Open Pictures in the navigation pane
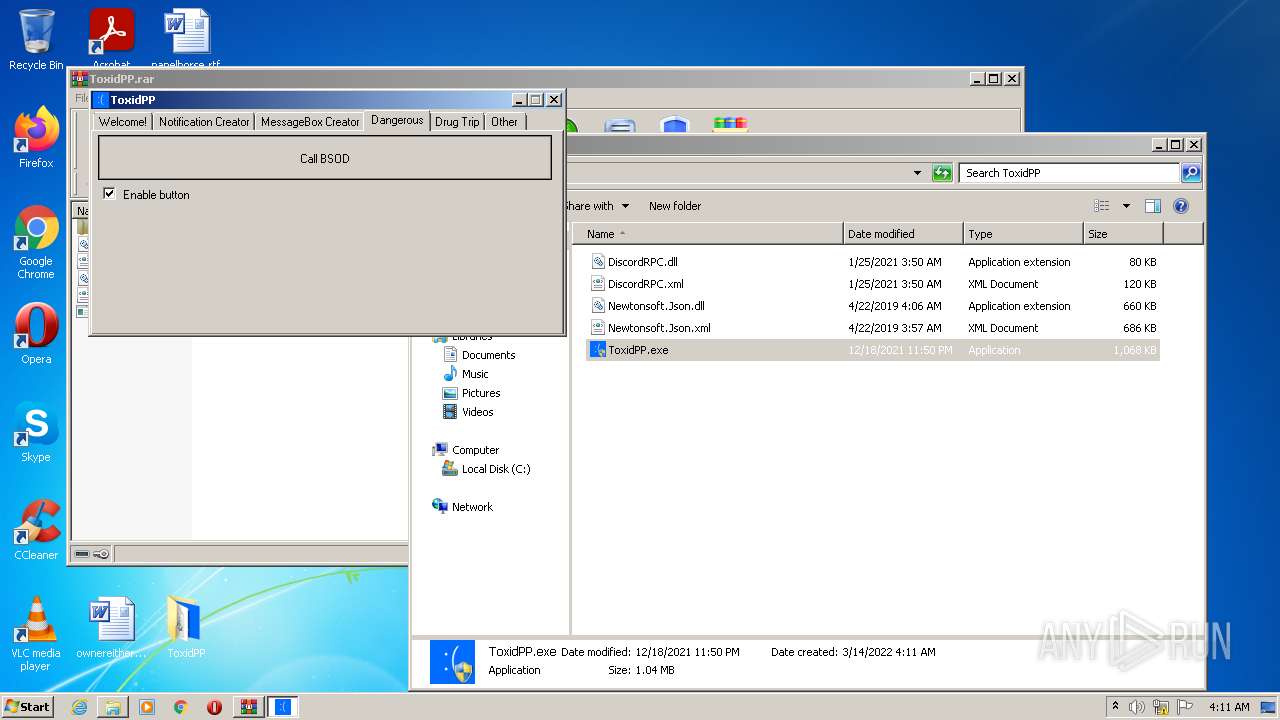The height and width of the screenshot is (720, 1280). click(481, 393)
